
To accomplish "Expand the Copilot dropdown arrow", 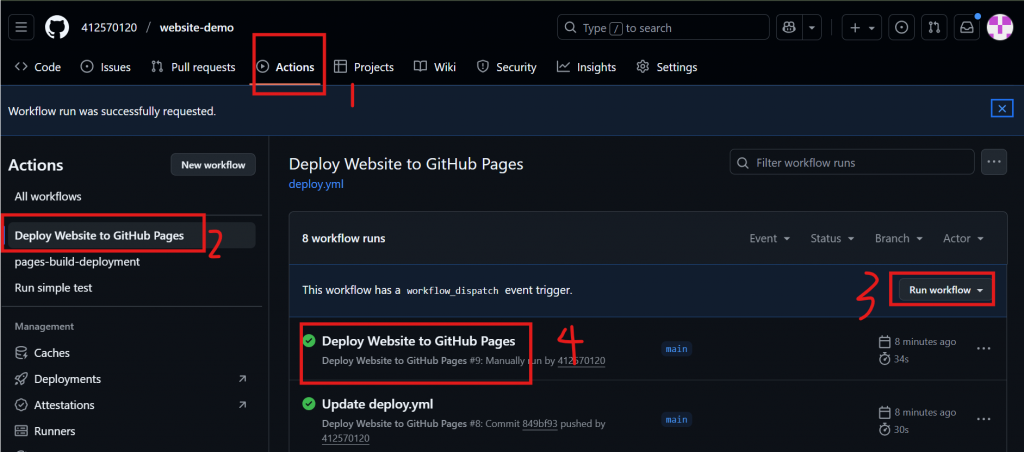I will coord(812,27).
